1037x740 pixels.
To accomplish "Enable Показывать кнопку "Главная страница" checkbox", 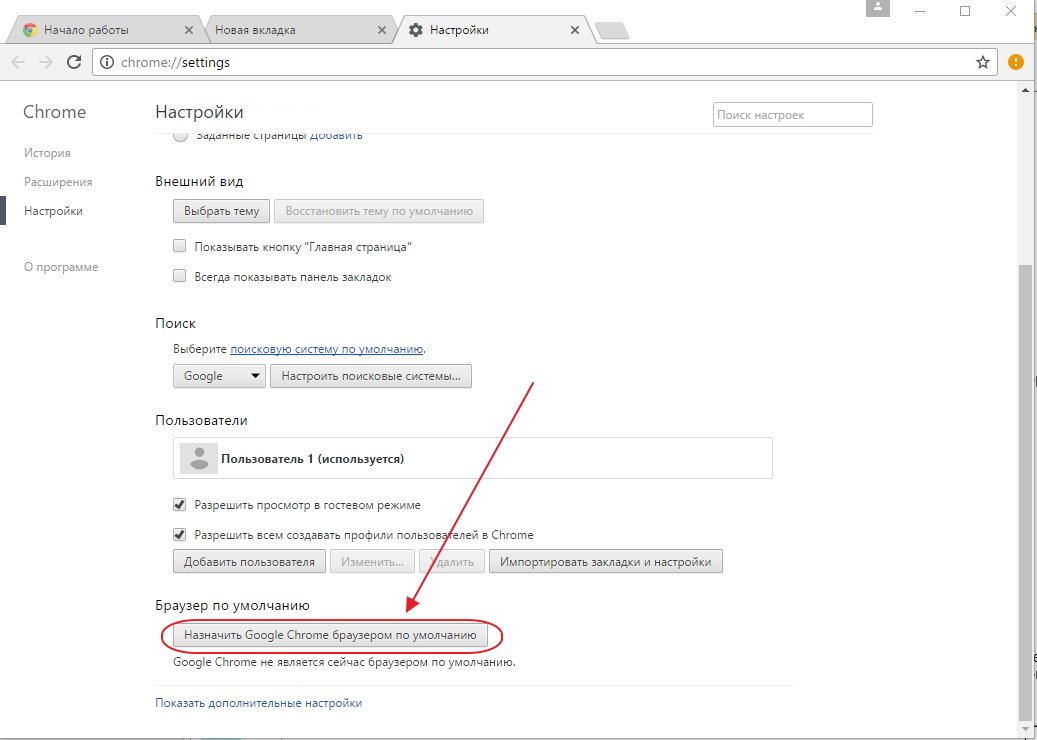I will [180, 246].
